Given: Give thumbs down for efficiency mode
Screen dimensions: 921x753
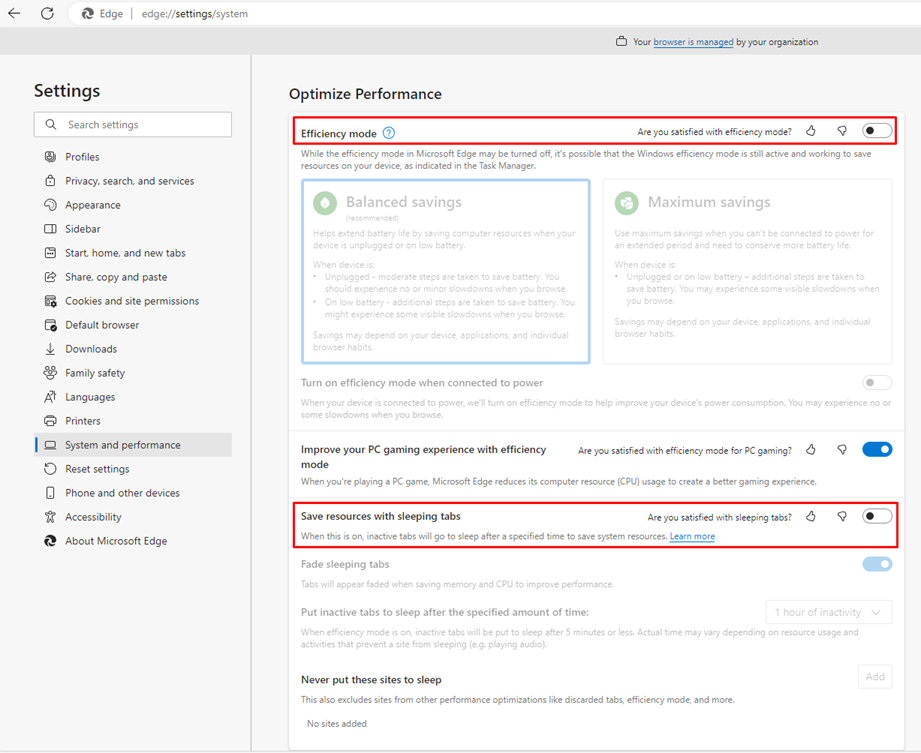Looking at the screenshot, I should click(x=842, y=131).
